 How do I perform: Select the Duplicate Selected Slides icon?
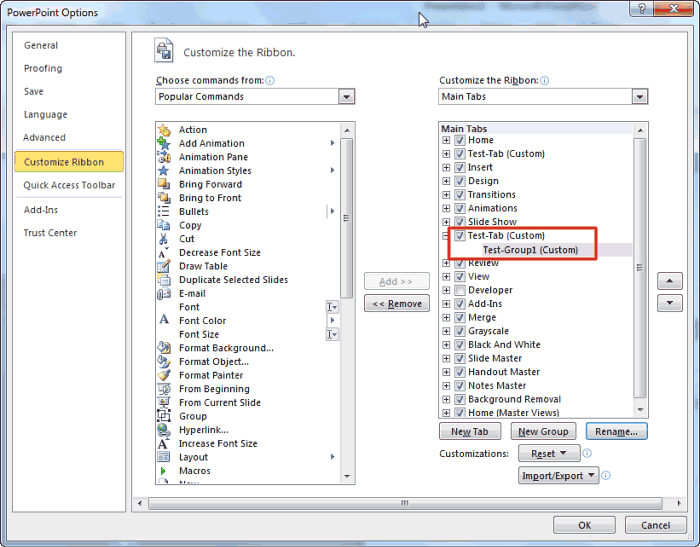click(x=164, y=280)
